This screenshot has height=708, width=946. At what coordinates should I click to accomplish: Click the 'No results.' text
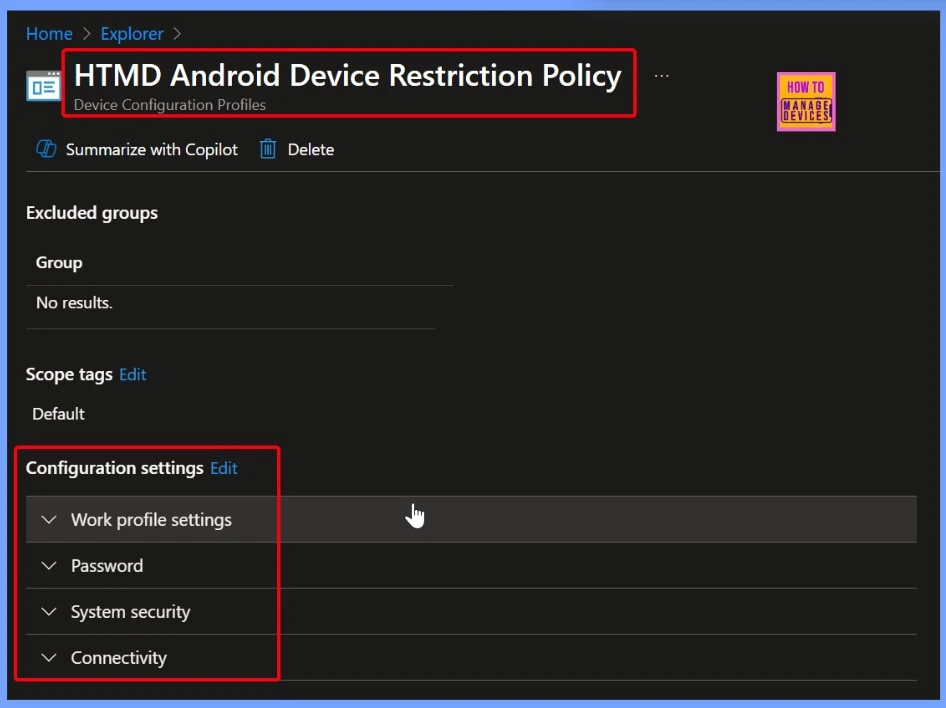[74, 302]
